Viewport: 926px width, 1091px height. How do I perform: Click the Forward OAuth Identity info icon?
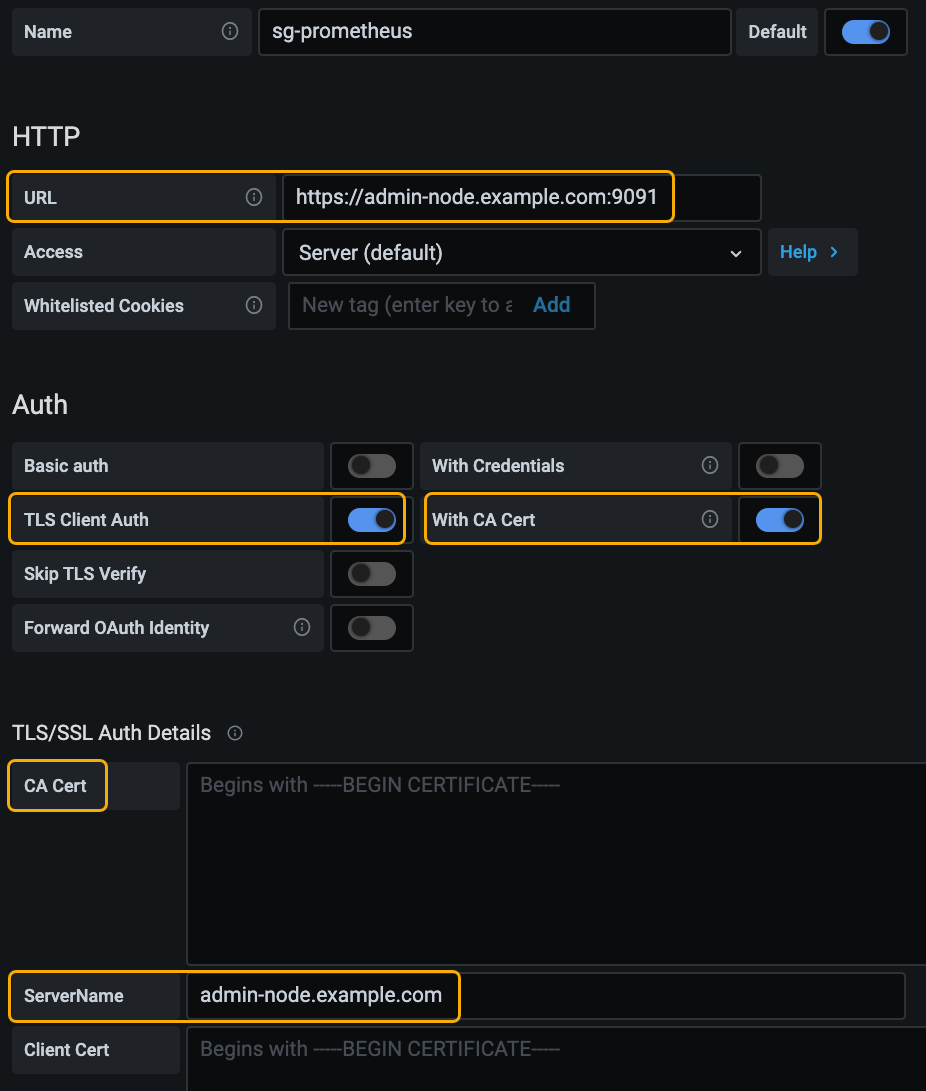tap(301, 627)
